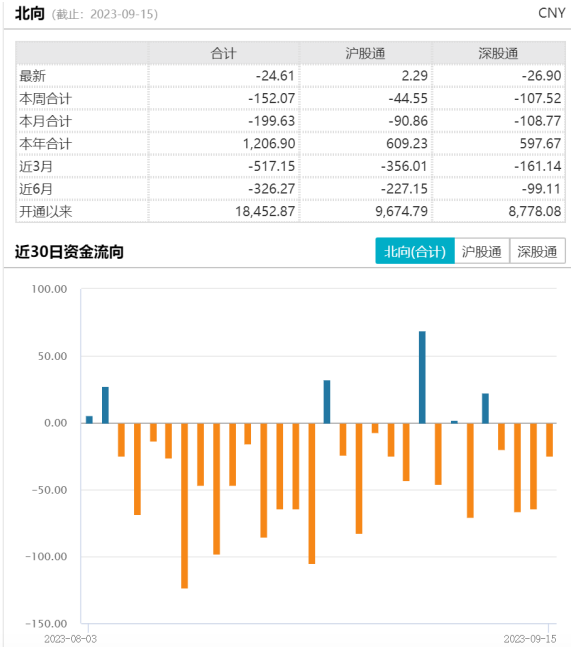Click the 近30日资金流向 heading
Image resolution: width=571 pixels, height=647 pixels.
[x=69, y=251]
